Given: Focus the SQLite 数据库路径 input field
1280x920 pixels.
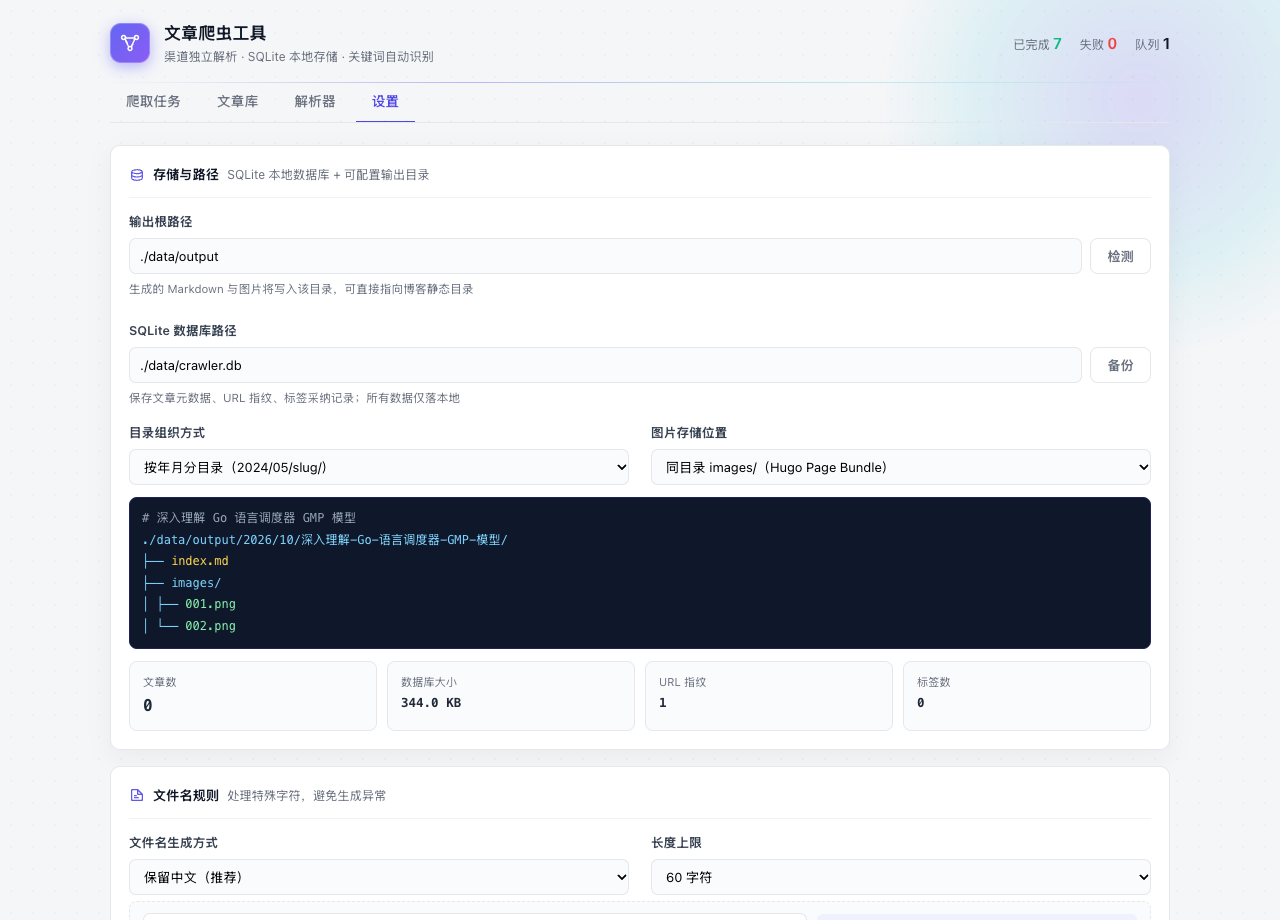Looking at the screenshot, I should pyautogui.click(x=605, y=365).
